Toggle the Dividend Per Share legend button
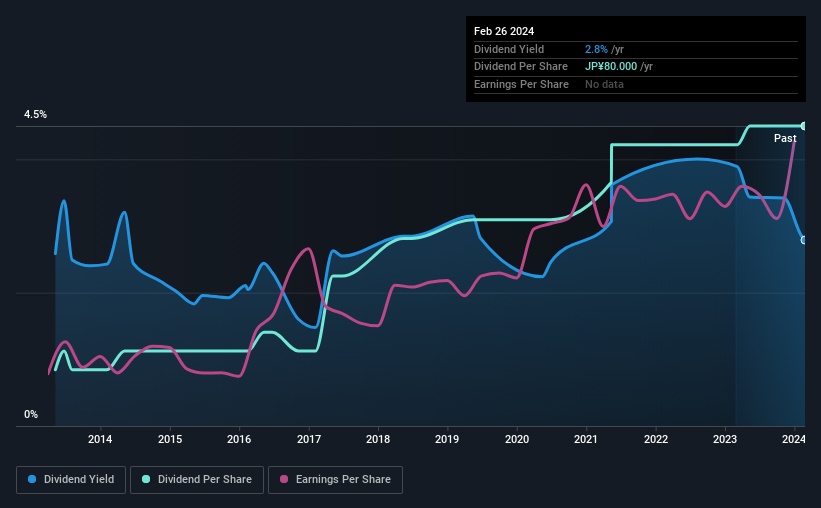 point(197,480)
